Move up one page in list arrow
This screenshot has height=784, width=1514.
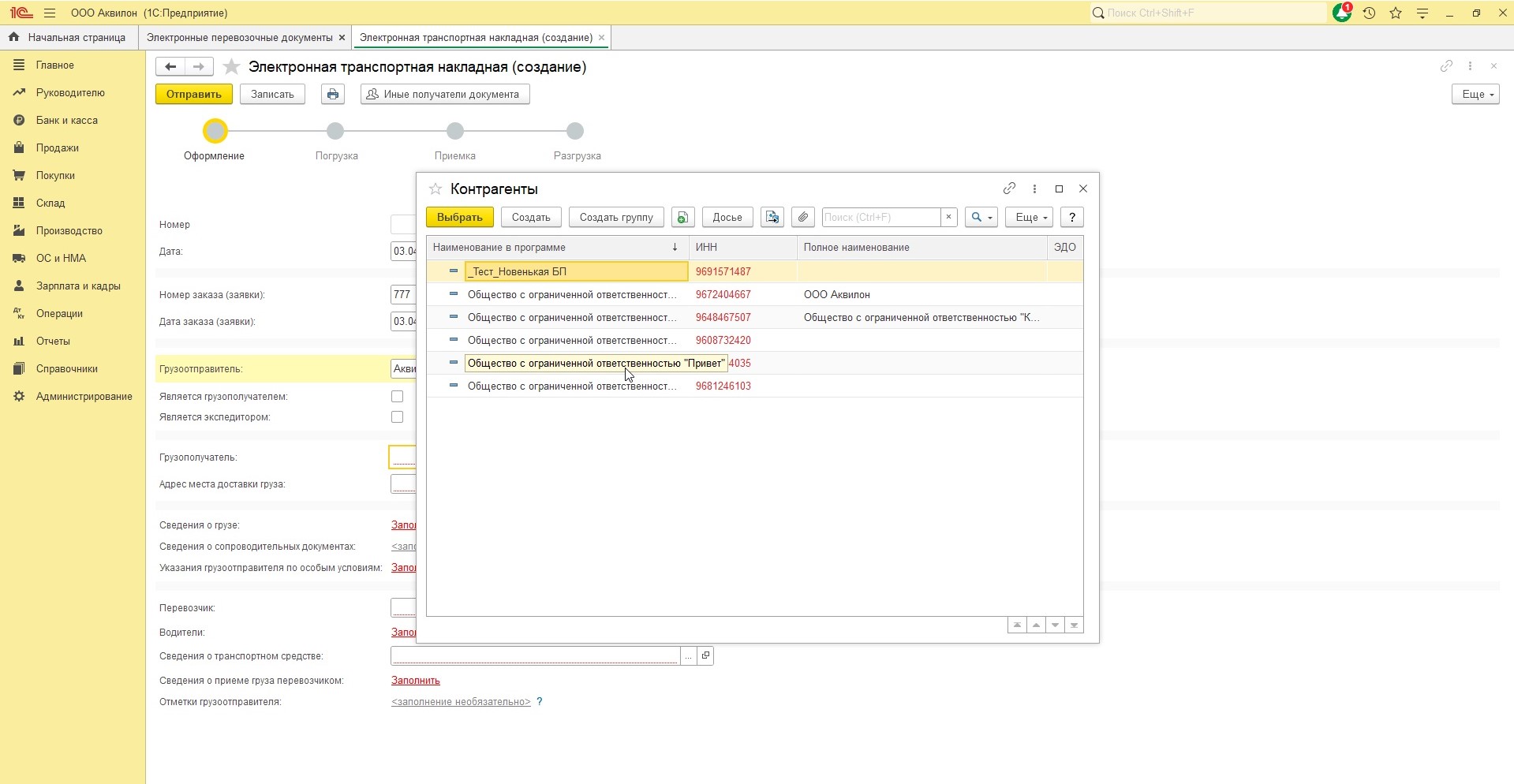[x=1036, y=625]
